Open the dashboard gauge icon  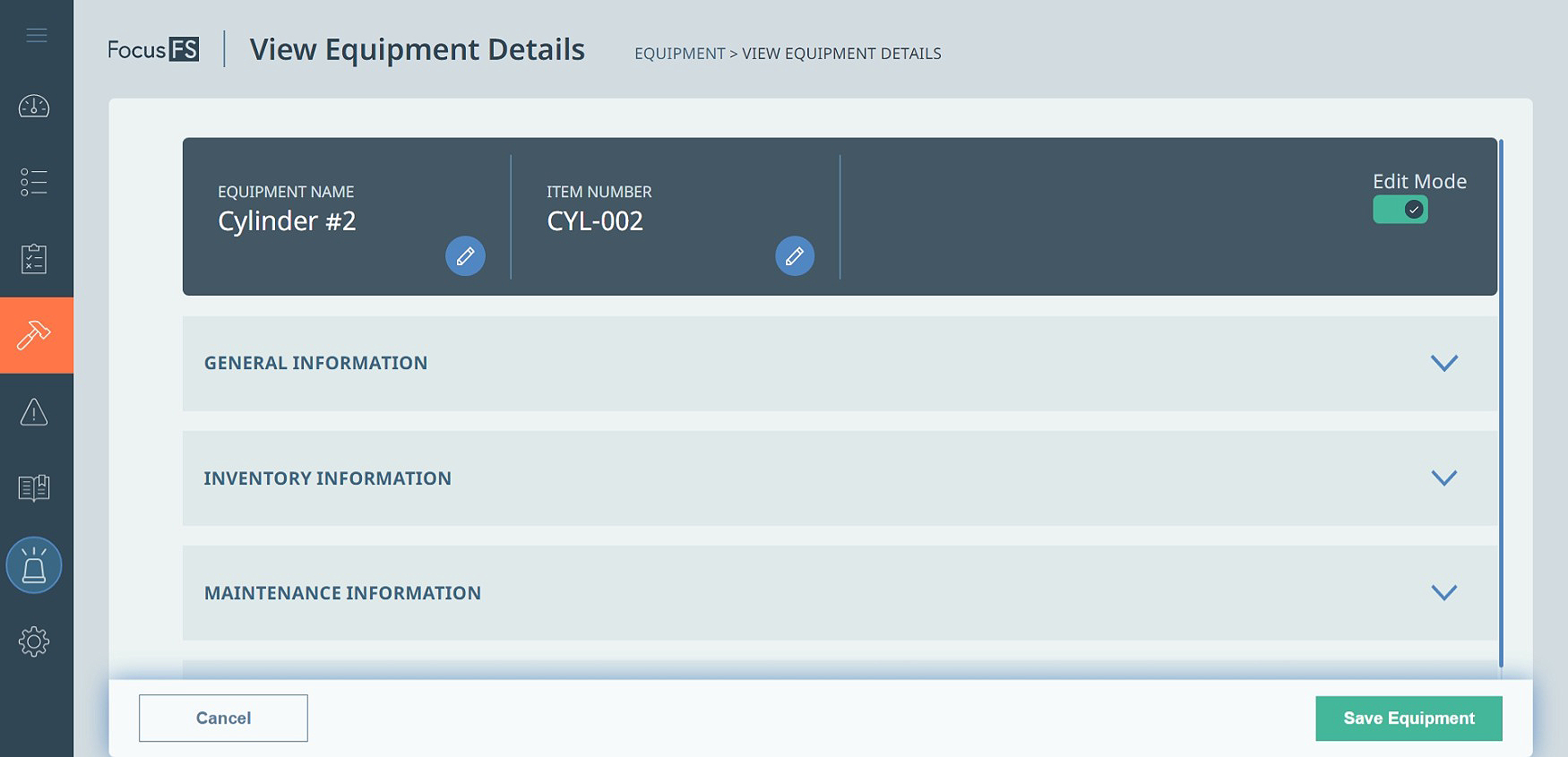click(x=34, y=107)
